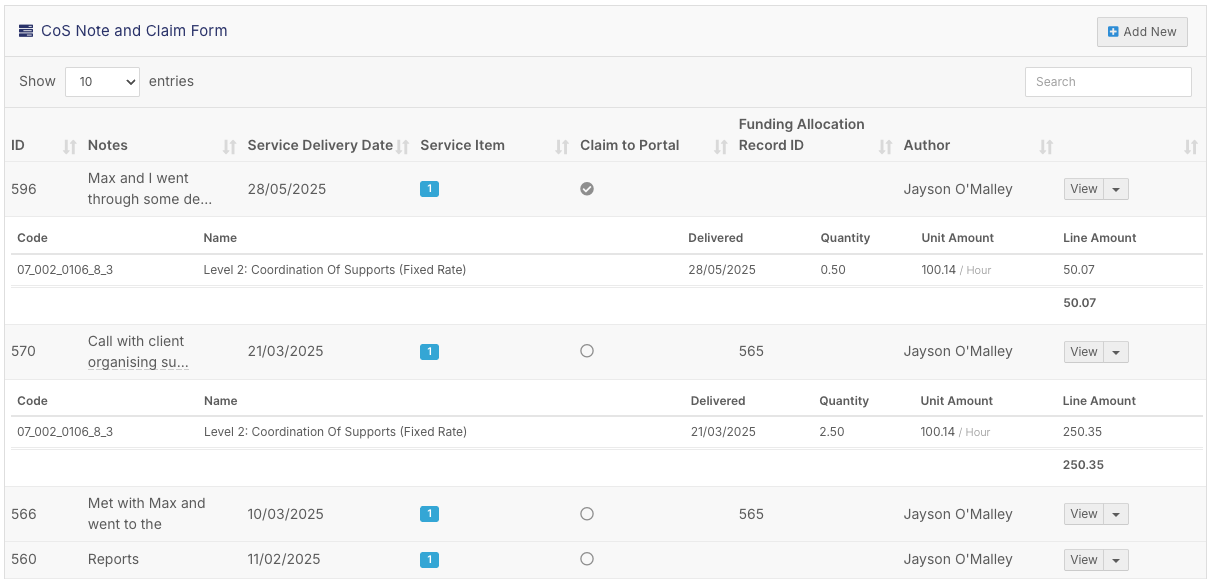Image resolution: width=1211 pixels, height=579 pixels.
Task: Click note 'Call with client organising su...'
Action: point(138,352)
